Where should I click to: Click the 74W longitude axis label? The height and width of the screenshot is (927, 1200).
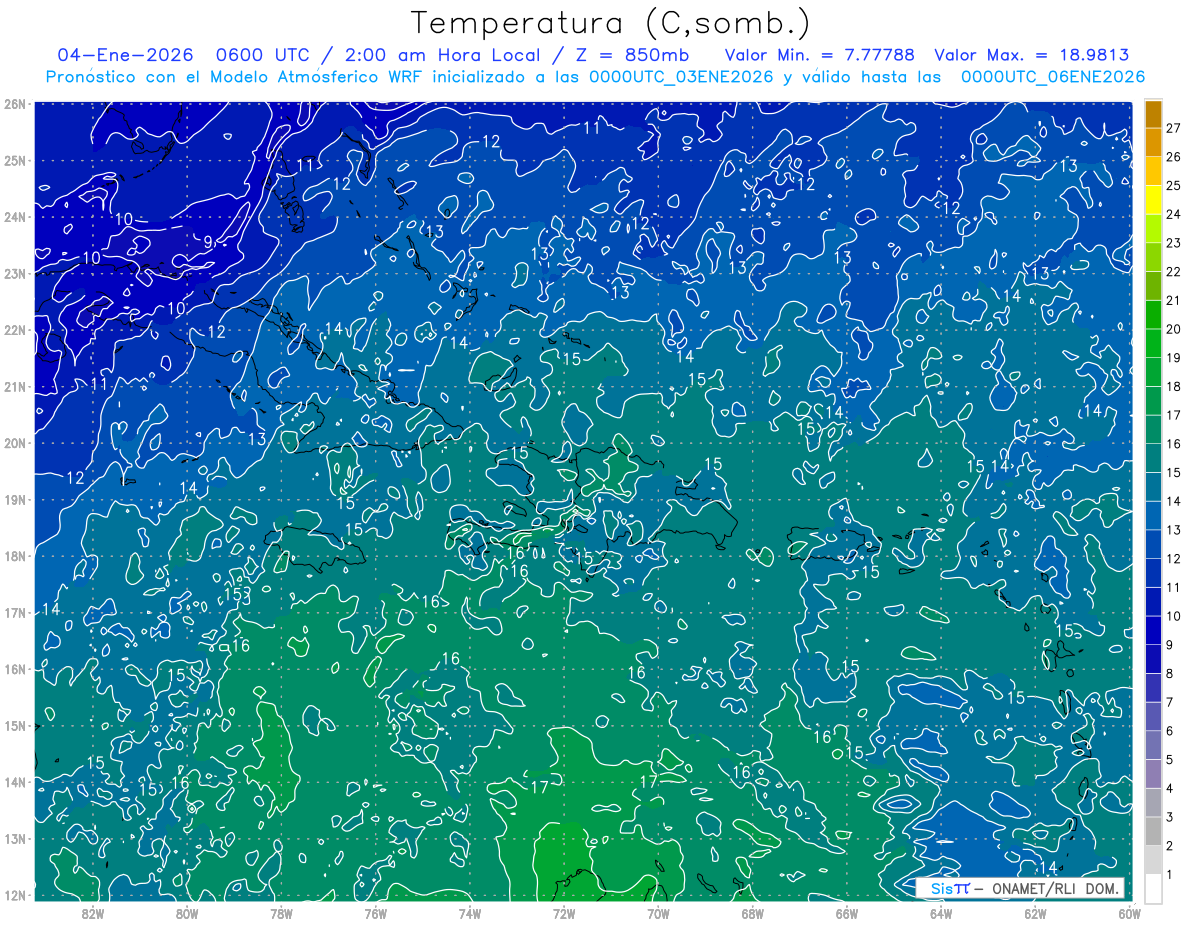(x=469, y=912)
